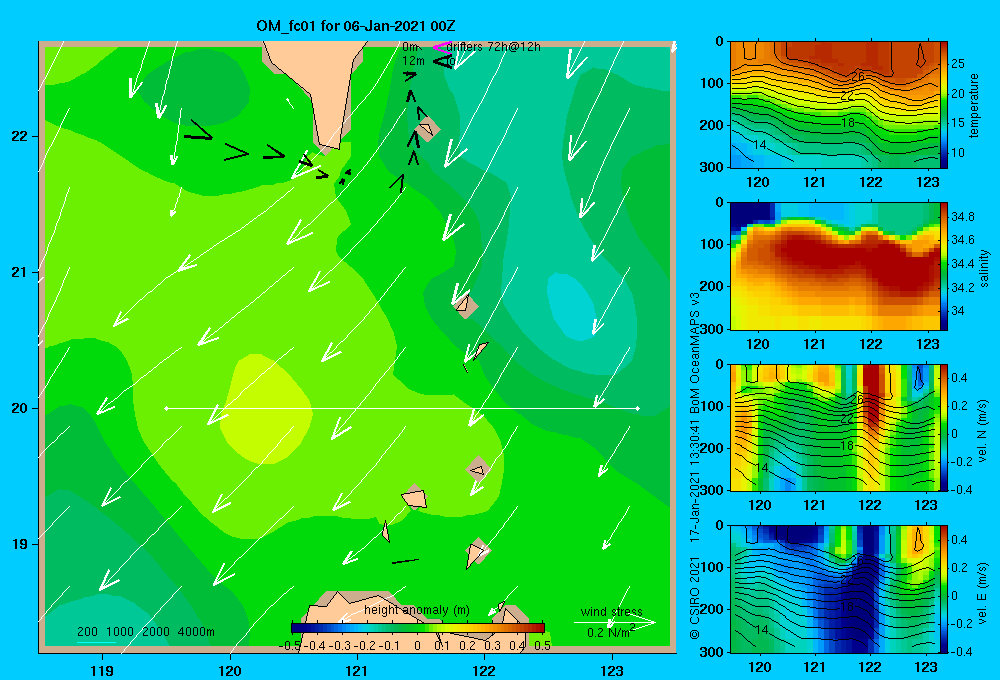Click the vertical CSIRO OceanMAPS v3 credit text
Screen dimensions: 1000x680
(695, 466)
